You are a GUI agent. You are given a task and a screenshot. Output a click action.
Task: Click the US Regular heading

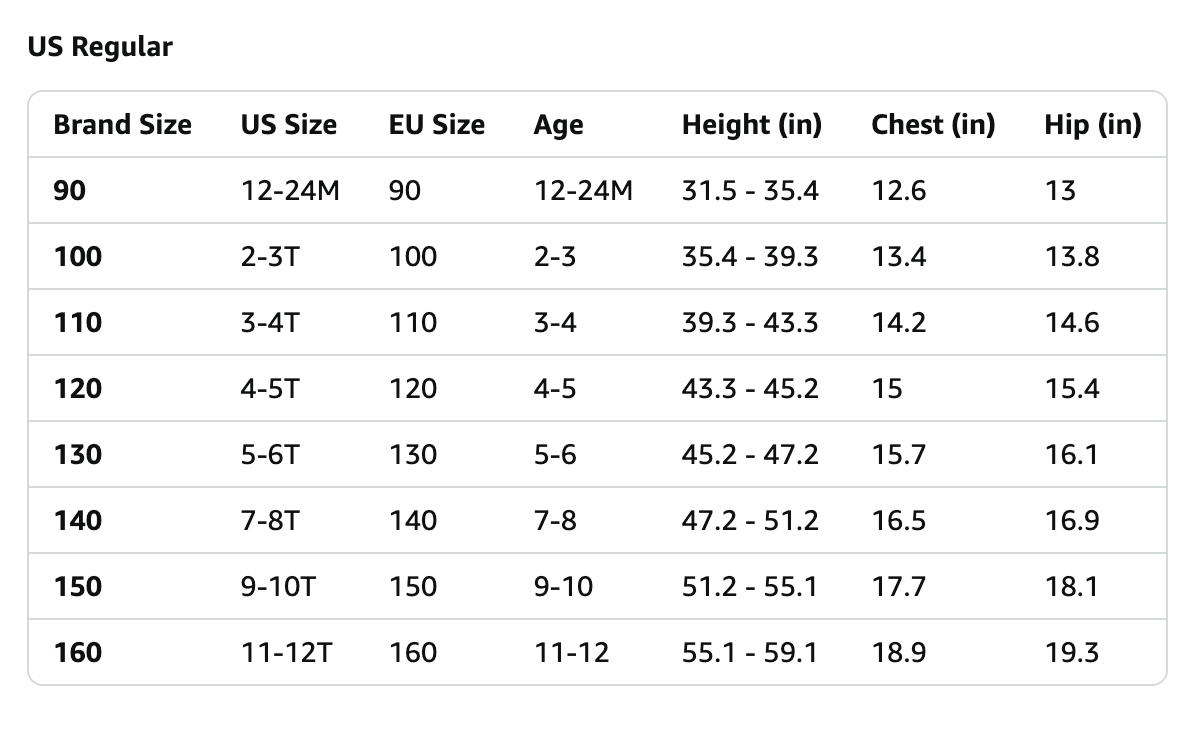pos(100,47)
